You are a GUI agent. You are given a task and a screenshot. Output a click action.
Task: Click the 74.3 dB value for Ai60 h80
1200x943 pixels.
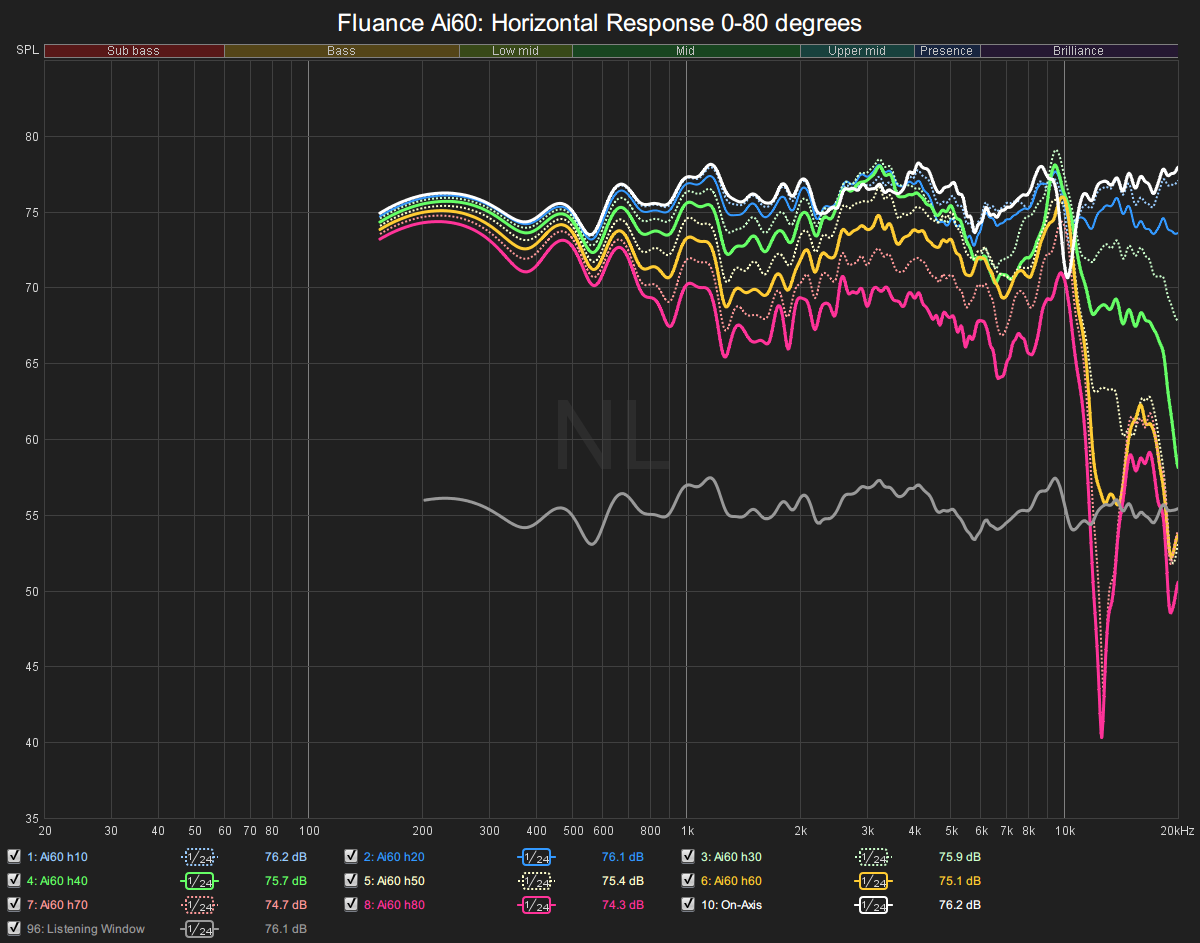(x=623, y=905)
